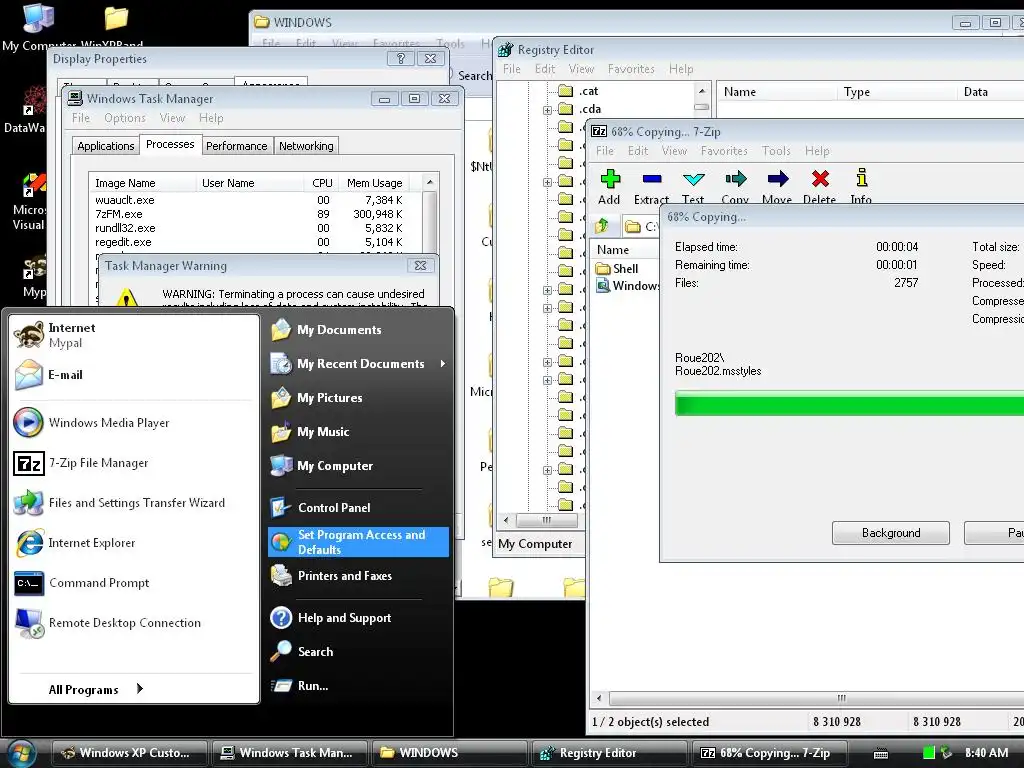This screenshot has height=768, width=1024.
Task: Switch to Applications tab in Task Manager
Action: point(105,146)
